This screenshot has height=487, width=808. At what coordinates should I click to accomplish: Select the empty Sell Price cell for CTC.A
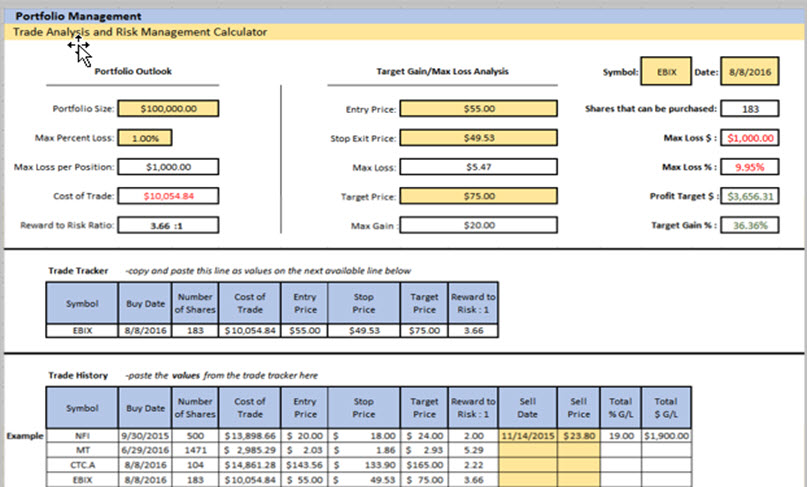coord(579,465)
